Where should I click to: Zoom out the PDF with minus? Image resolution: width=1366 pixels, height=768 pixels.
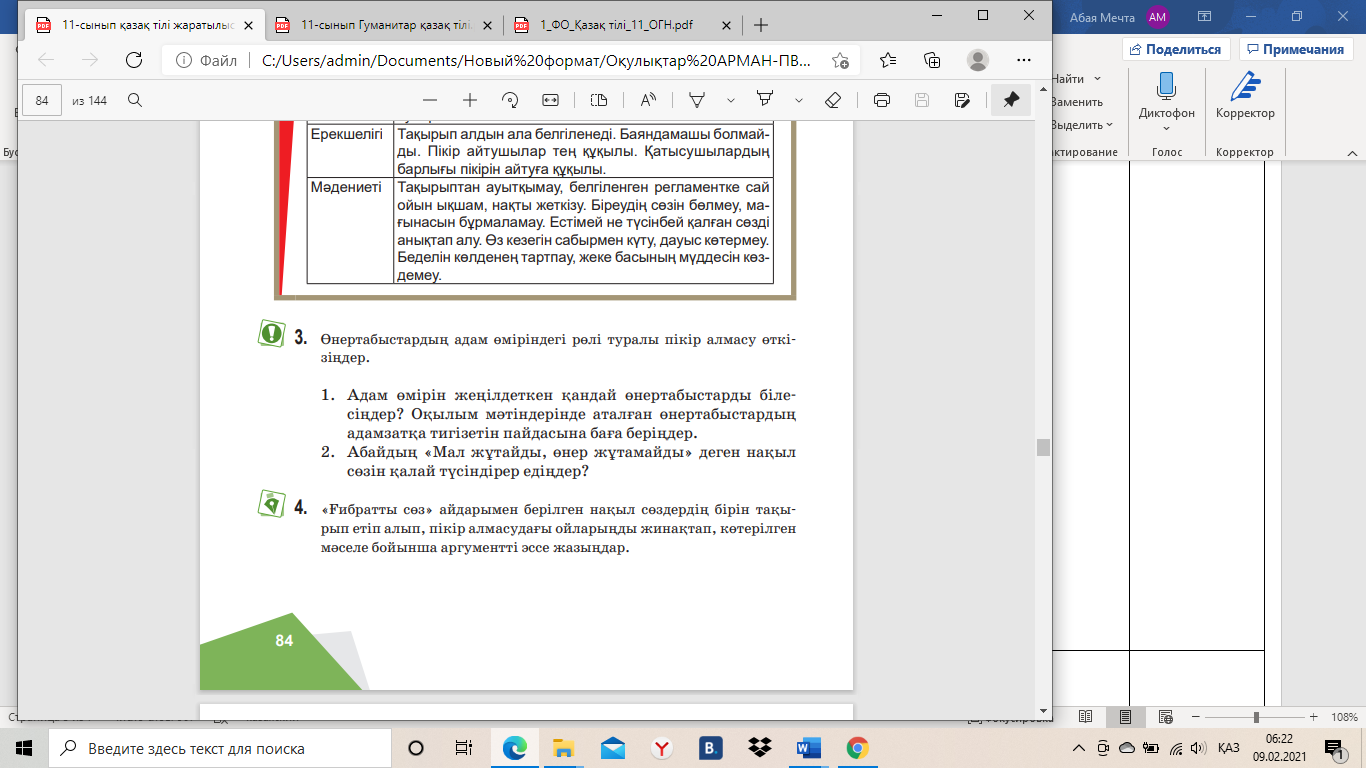click(x=430, y=100)
